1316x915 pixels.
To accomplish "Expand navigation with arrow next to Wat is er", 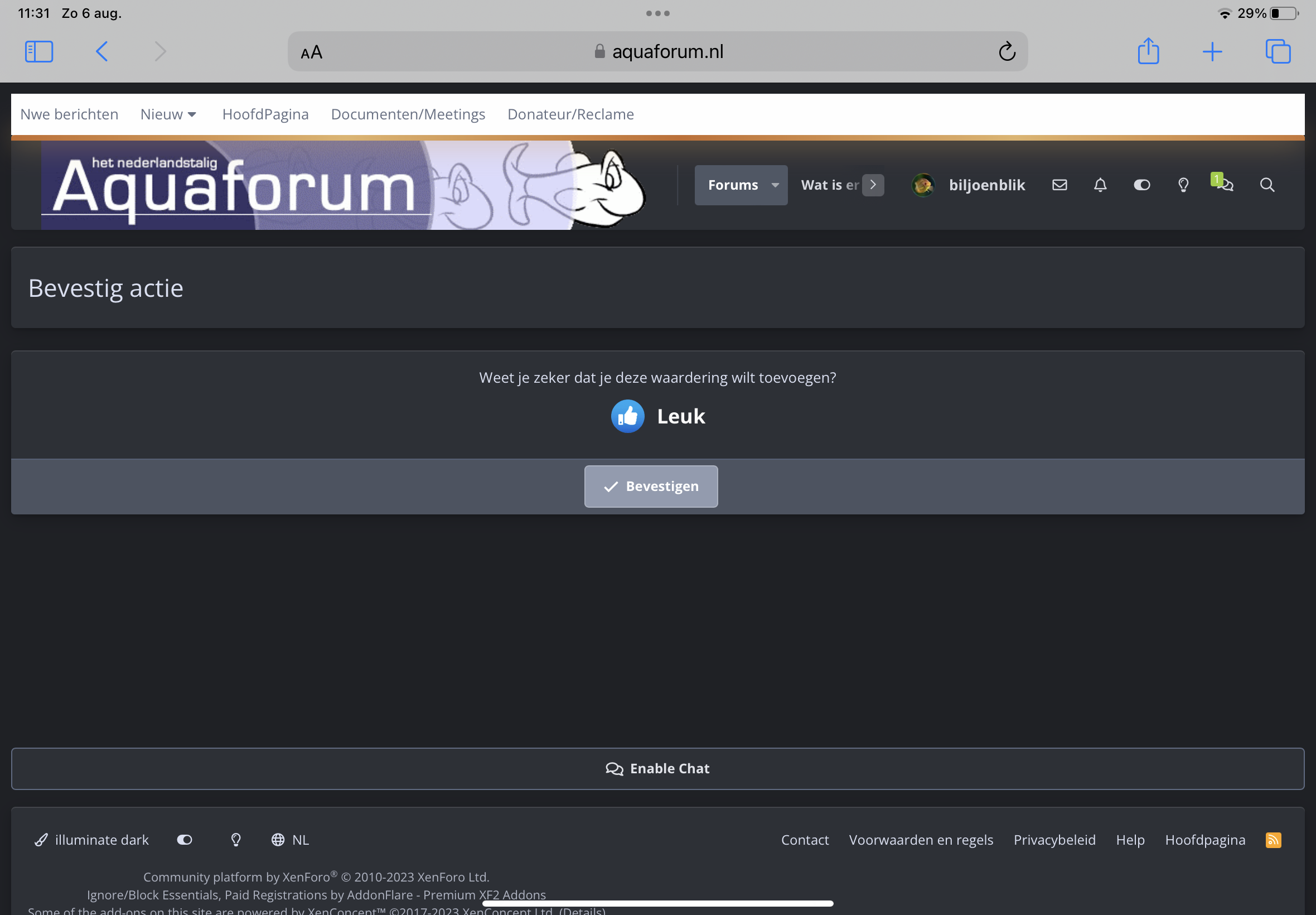I will [x=873, y=185].
